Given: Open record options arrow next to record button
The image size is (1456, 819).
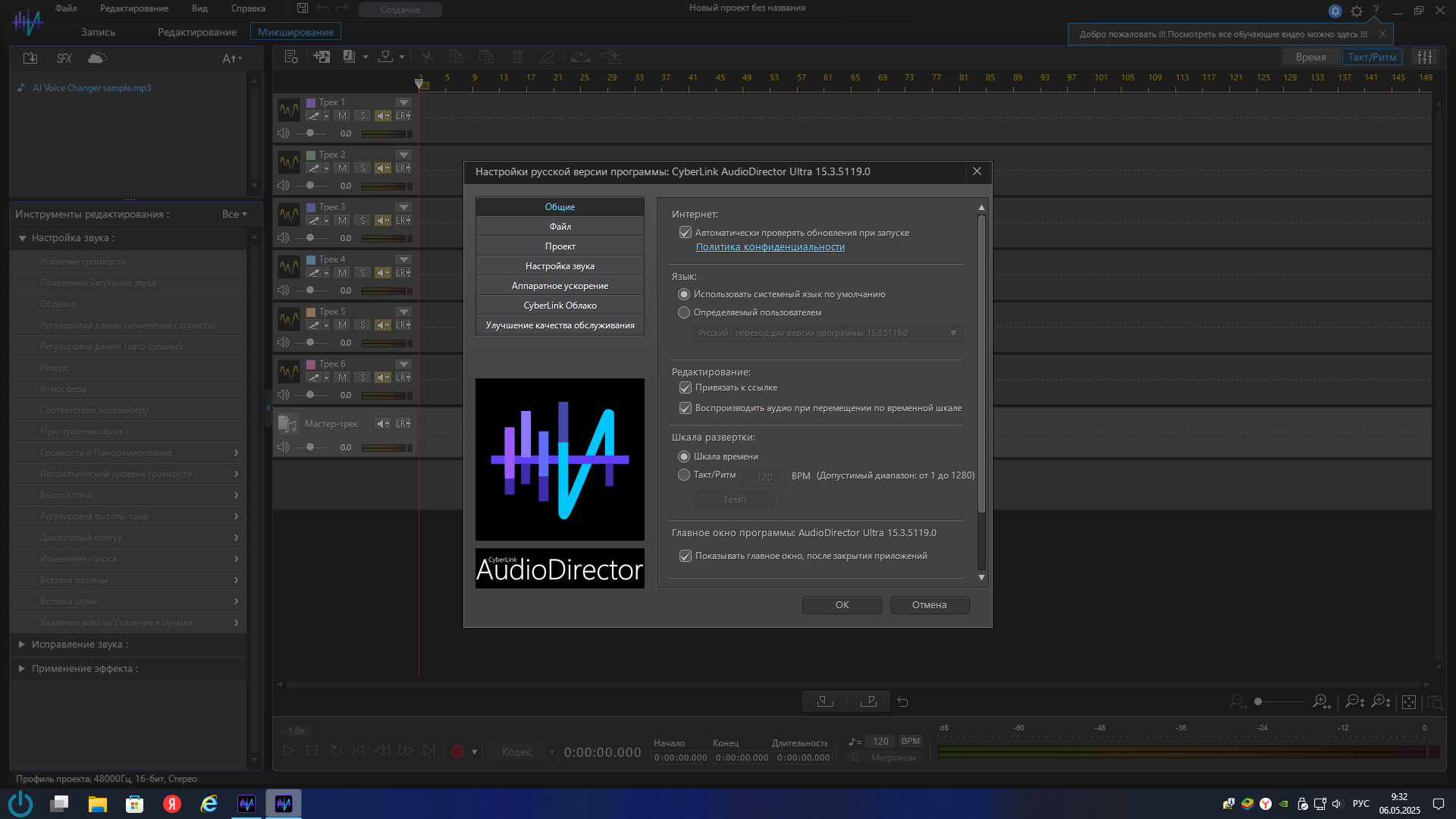Looking at the screenshot, I should [x=475, y=752].
